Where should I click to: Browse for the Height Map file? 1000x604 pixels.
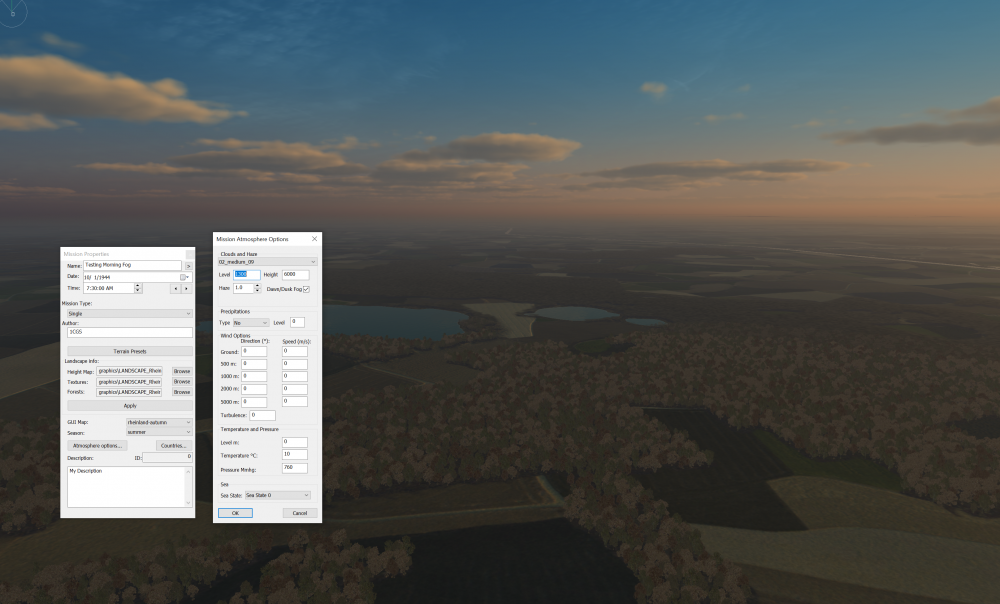click(x=182, y=371)
